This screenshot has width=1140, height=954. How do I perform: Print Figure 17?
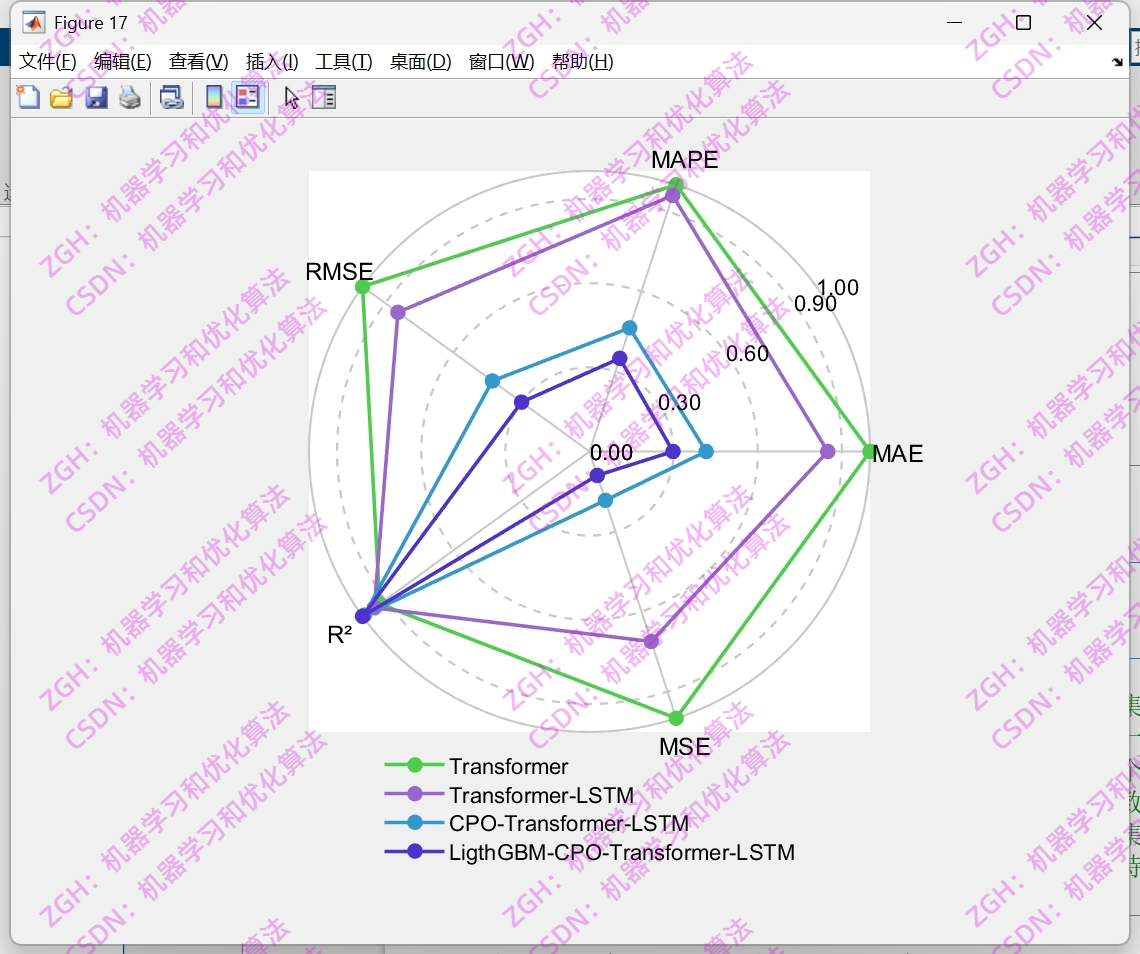pyautogui.click(x=129, y=97)
